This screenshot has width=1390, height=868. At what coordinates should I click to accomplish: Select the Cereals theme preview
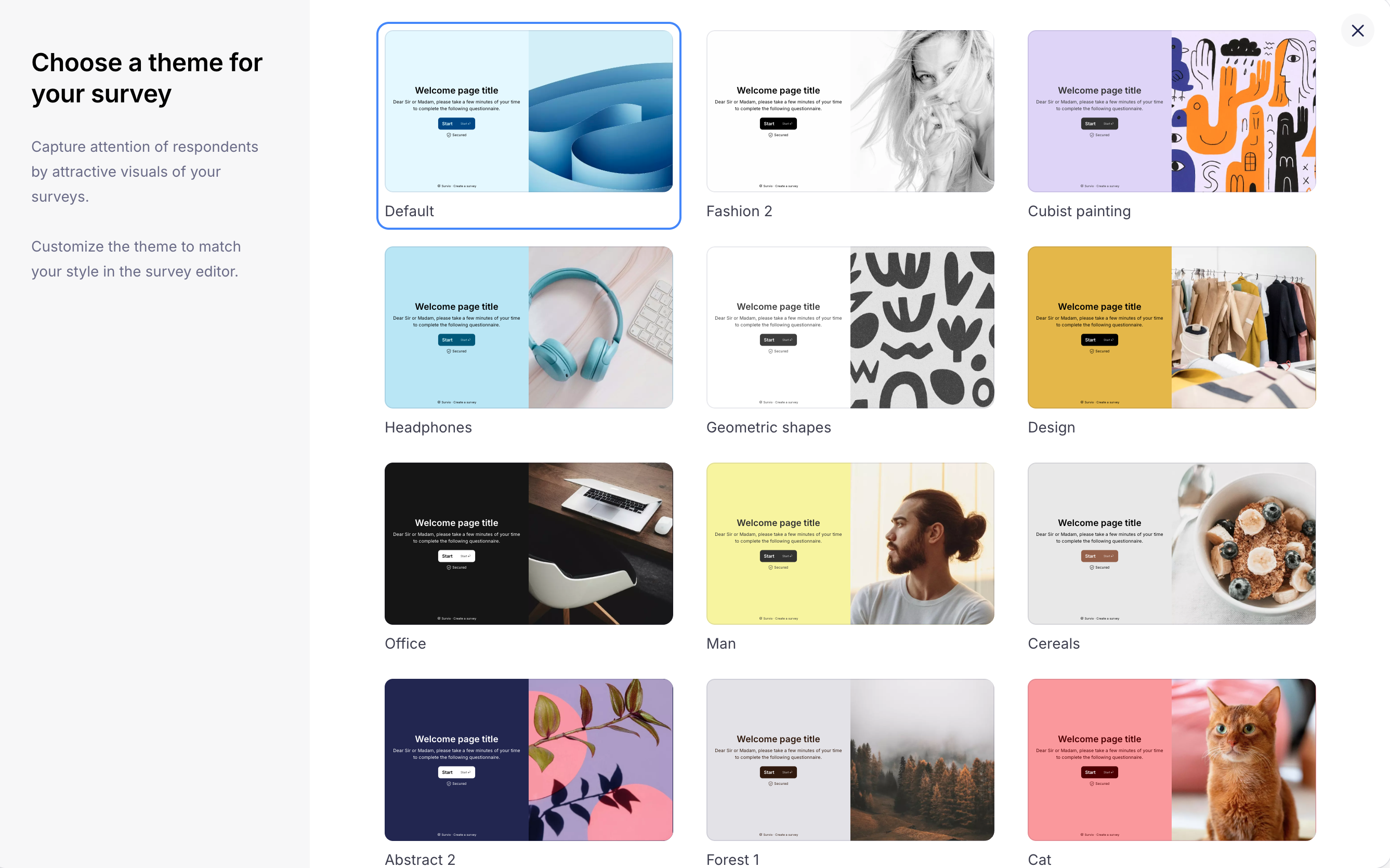pyautogui.click(x=1171, y=544)
